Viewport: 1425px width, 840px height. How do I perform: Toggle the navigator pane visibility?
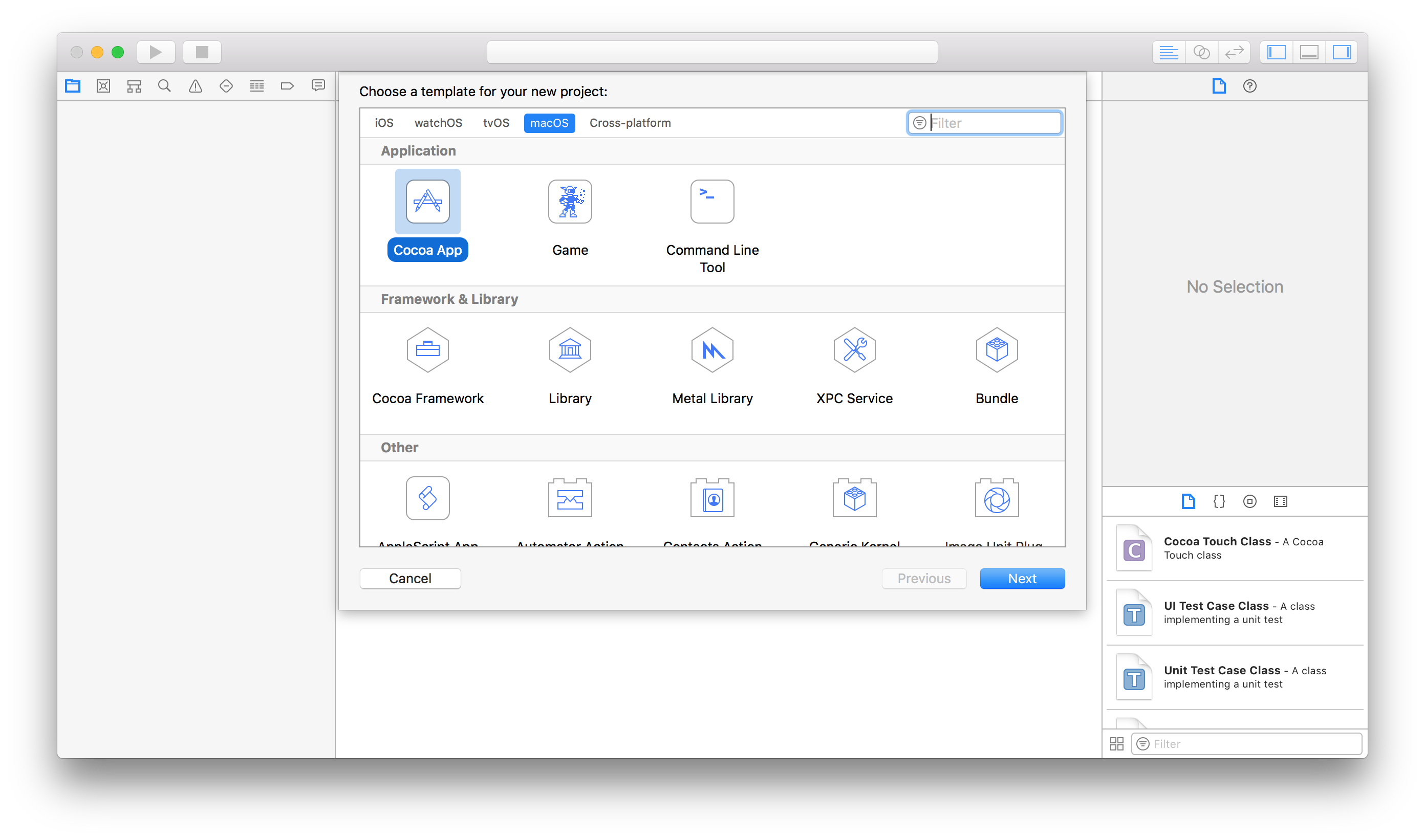pos(1277,52)
